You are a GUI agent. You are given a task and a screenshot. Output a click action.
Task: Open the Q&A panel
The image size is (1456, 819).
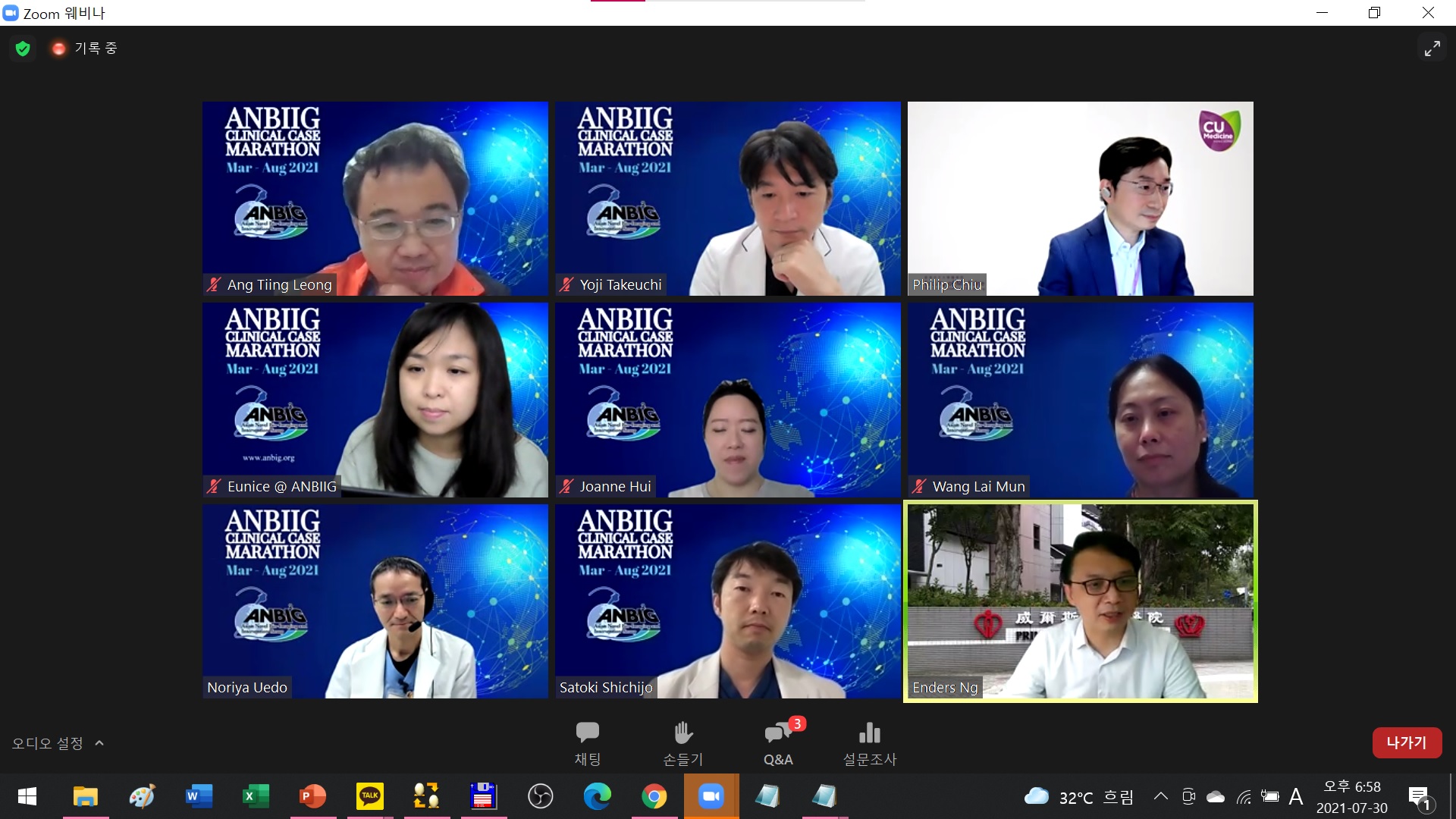779,742
